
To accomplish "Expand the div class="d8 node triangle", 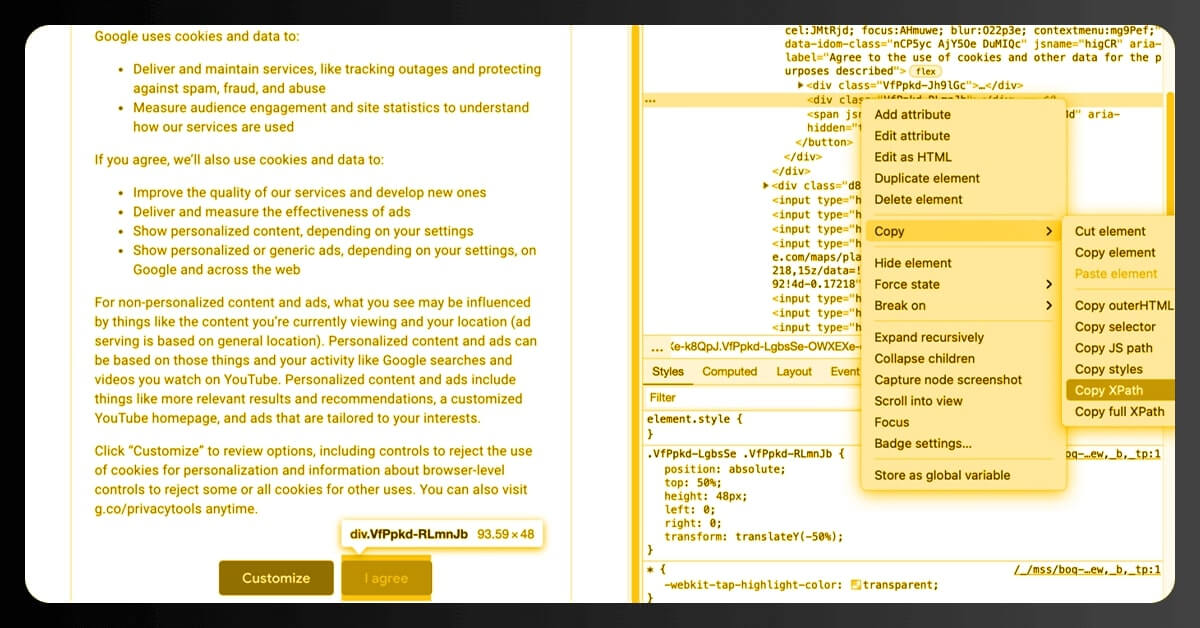I will pos(766,185).
